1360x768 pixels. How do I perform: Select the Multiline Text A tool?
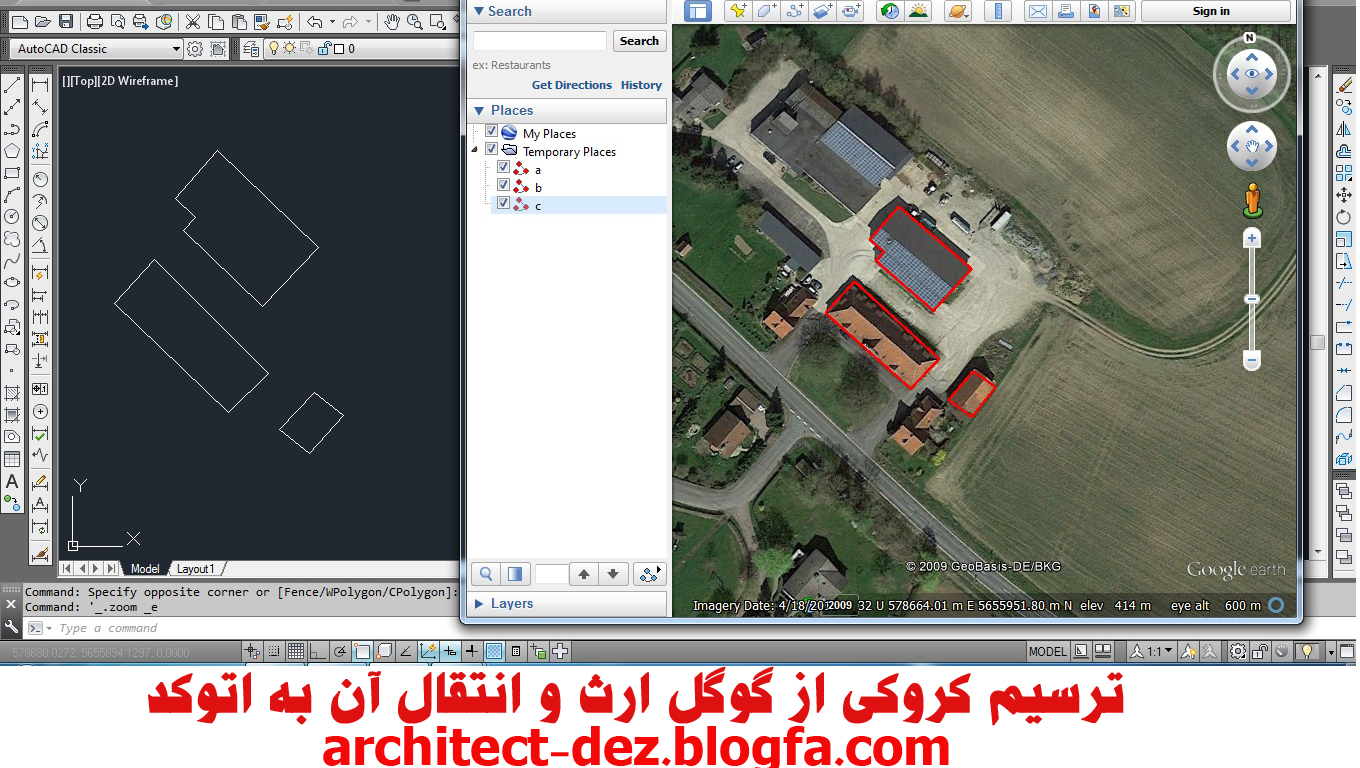pos(12,482)
